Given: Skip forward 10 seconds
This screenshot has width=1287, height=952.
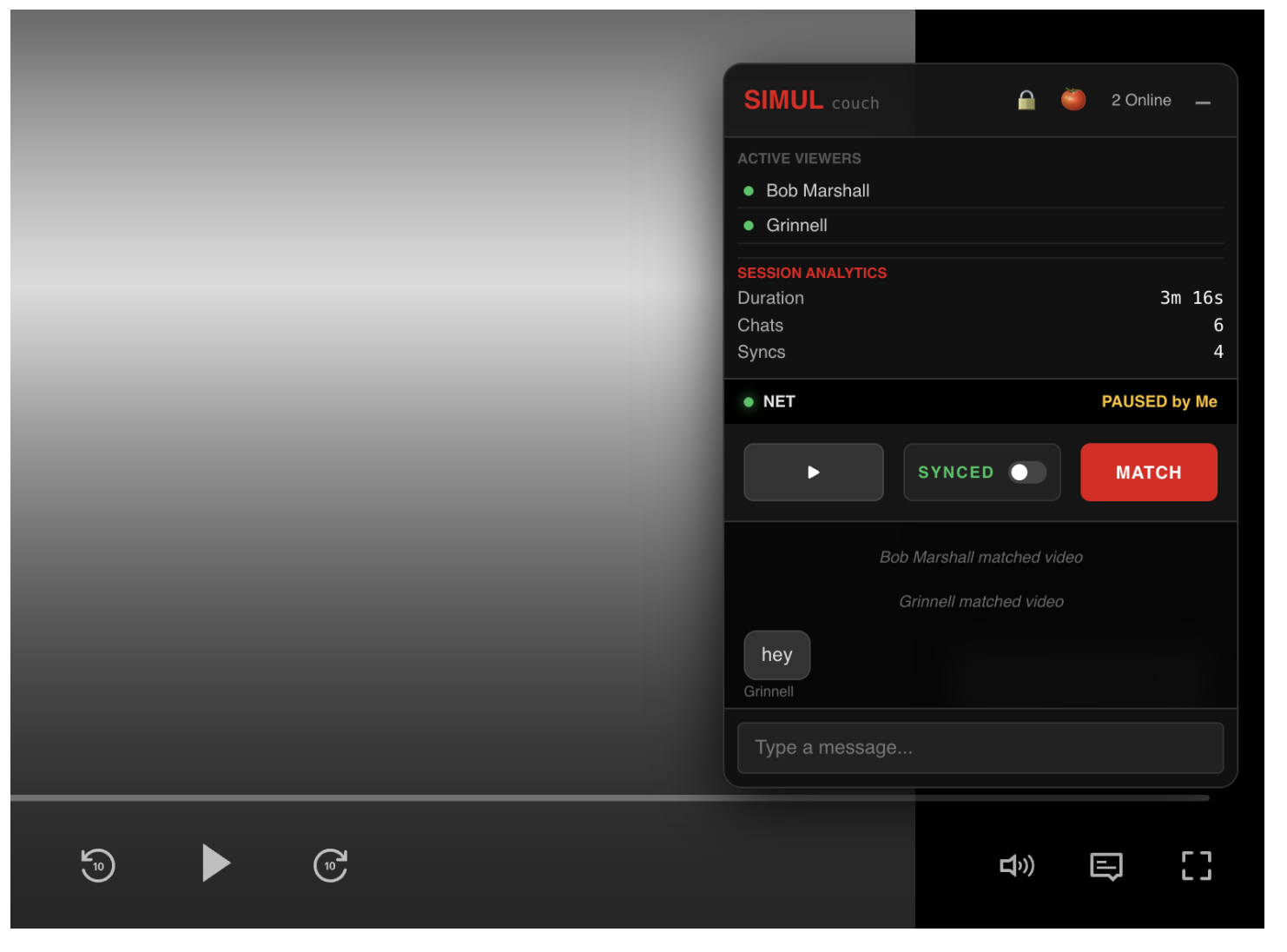Looking at the screenshot, I should point(330,864).
